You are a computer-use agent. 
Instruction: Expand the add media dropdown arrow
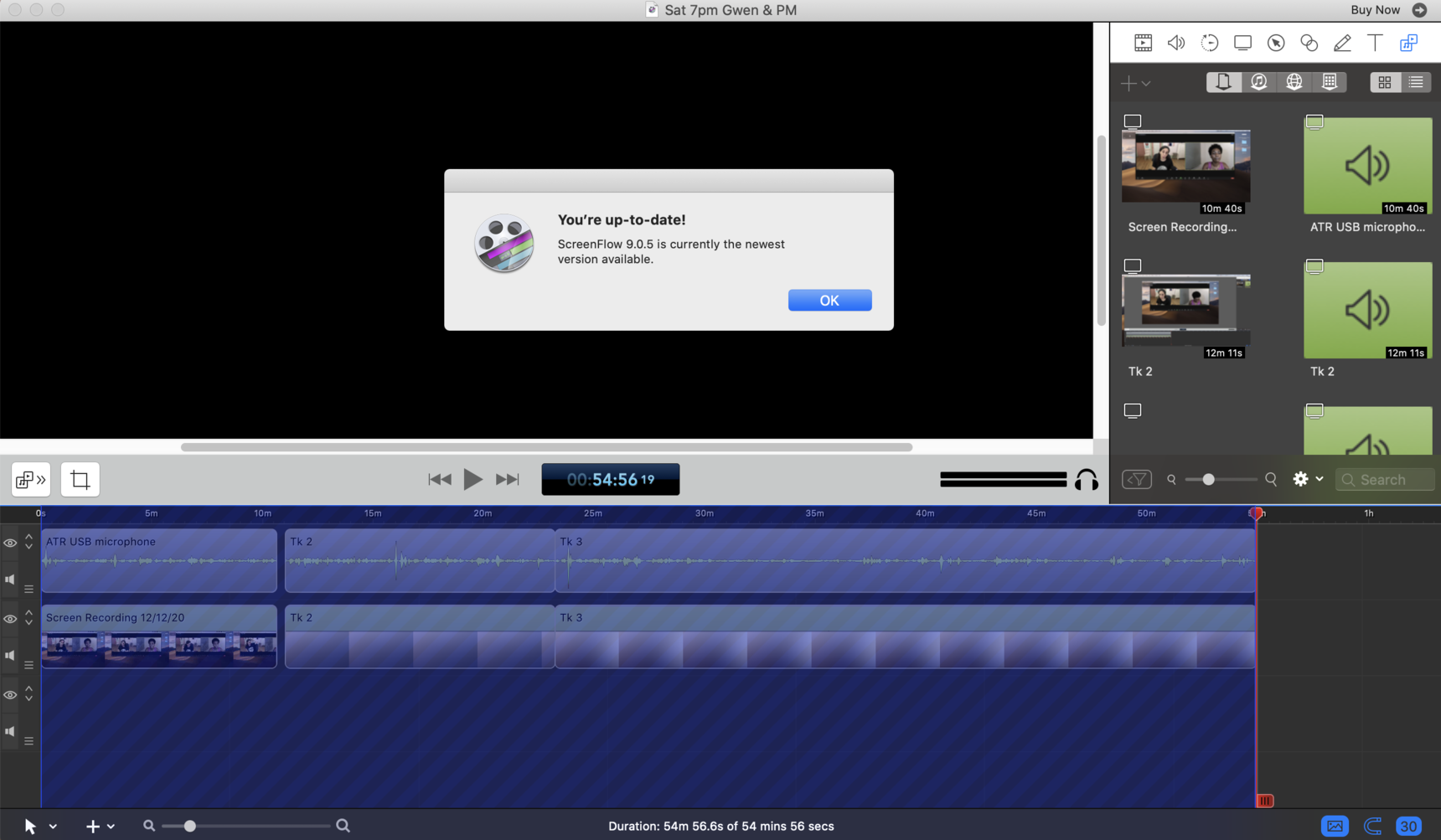(x=1146, y=84)
